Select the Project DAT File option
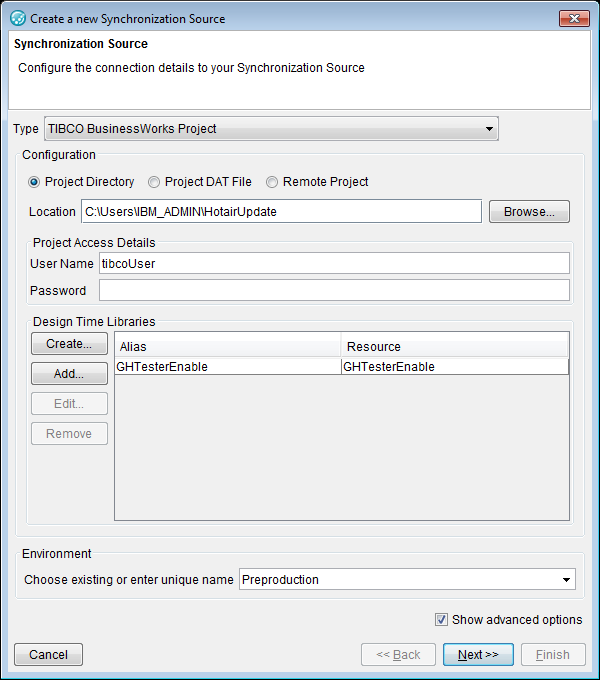Screen dimensions: 600x680 (x=154, y=182)
